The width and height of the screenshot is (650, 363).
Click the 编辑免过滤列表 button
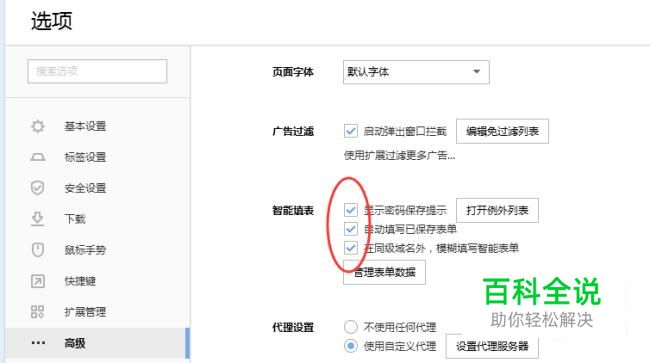502,131
